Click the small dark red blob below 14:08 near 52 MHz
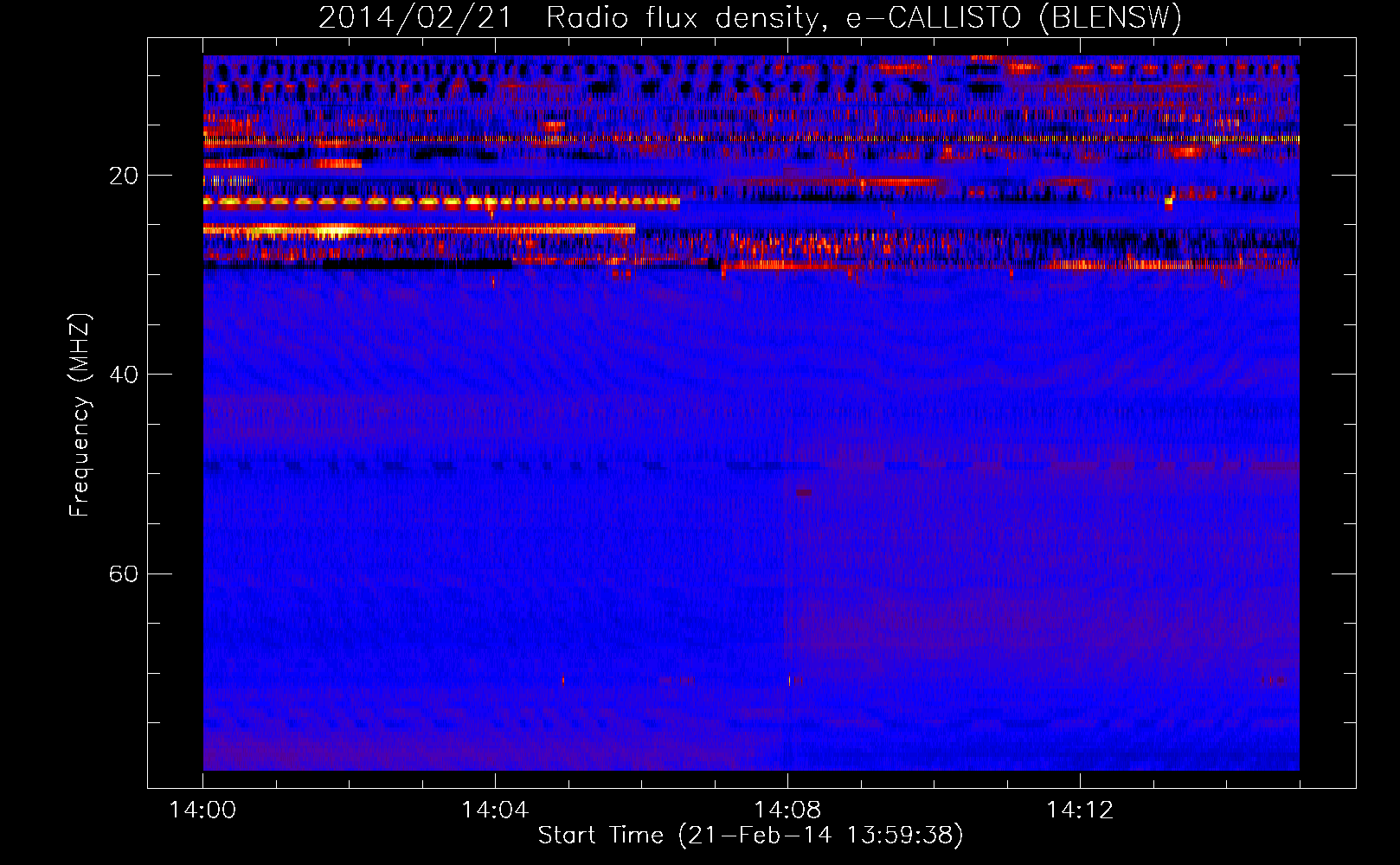Viewport: 1400px width, 865px height. click(804, 493)
